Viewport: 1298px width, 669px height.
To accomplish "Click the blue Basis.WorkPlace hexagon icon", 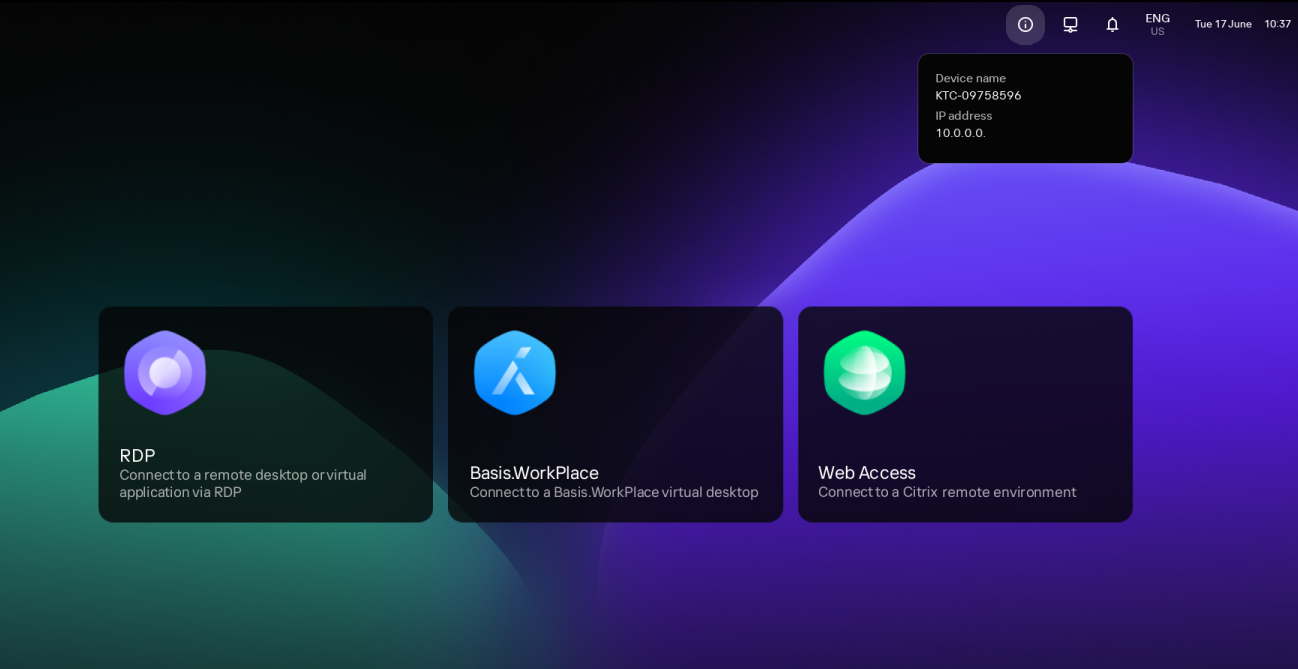I will pyautogui.click(x=515, y=373).
